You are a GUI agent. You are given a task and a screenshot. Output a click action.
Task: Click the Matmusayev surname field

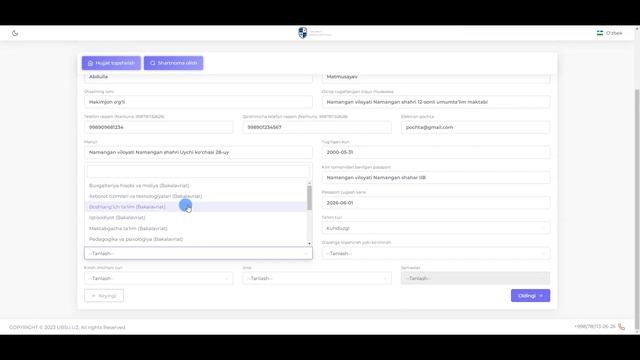tap(436, 78)
